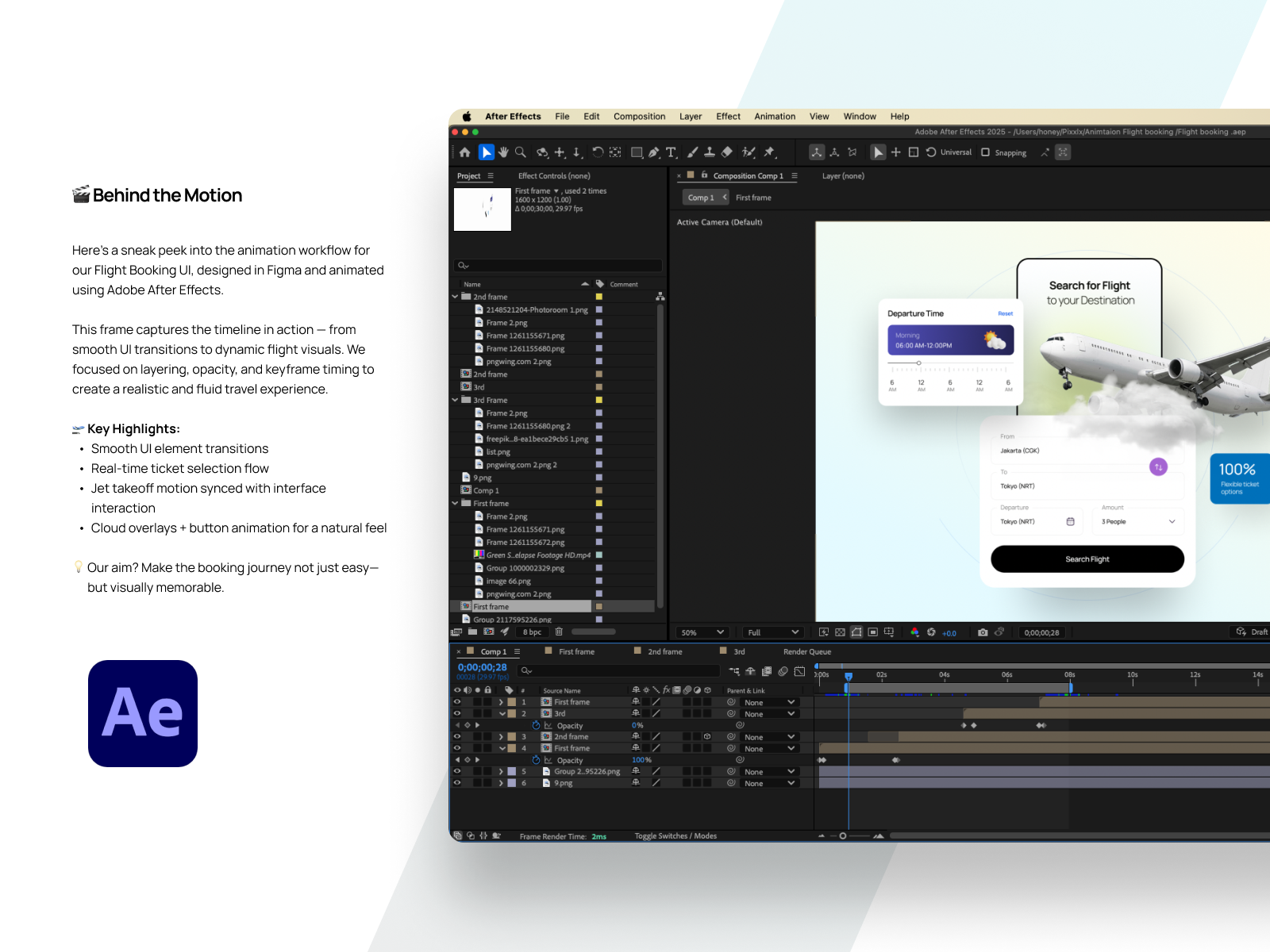Click the shy layers icon in timeline header

pyautogui.click(x=750, y=671)
